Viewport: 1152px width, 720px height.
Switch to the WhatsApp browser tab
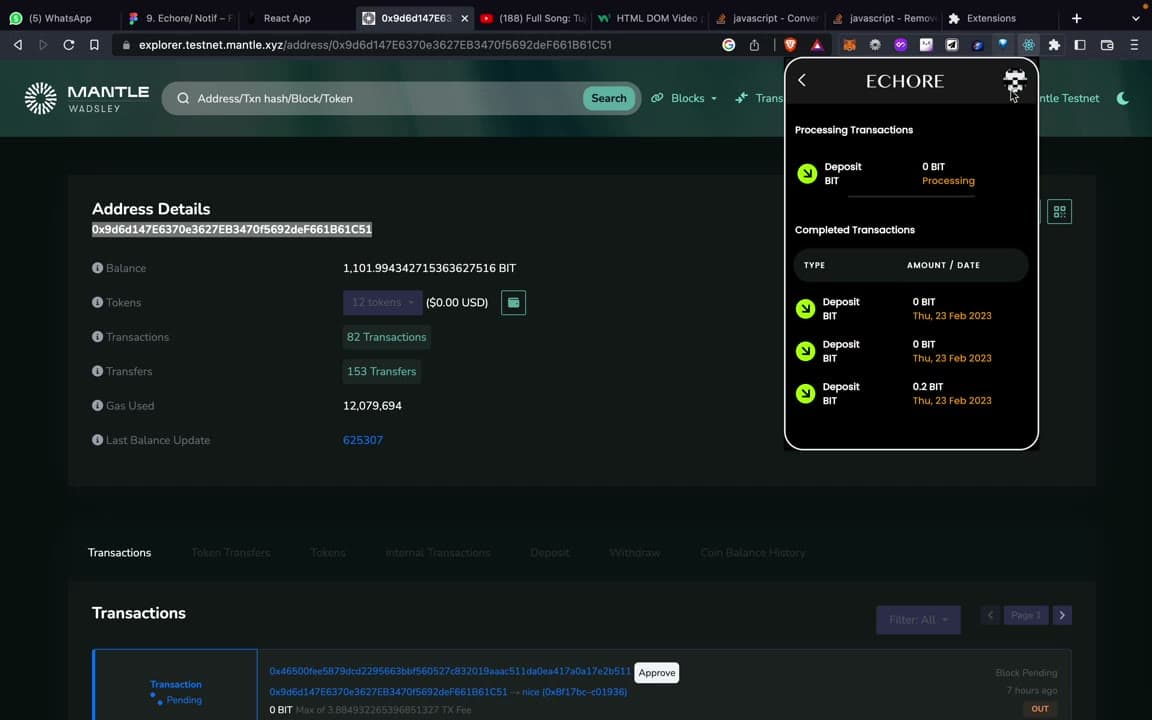[60, 18]
